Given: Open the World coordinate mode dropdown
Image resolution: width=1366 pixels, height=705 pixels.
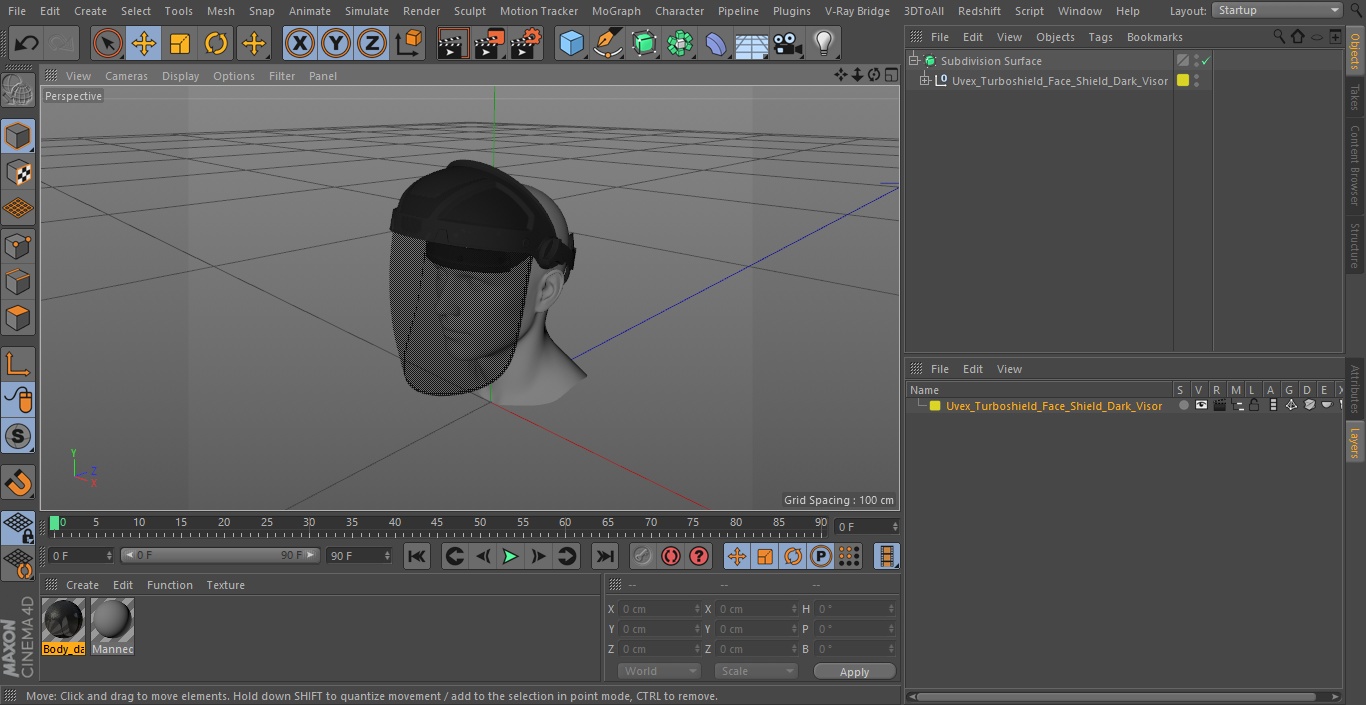Looking at the screenshot, I should click(658, 671).
